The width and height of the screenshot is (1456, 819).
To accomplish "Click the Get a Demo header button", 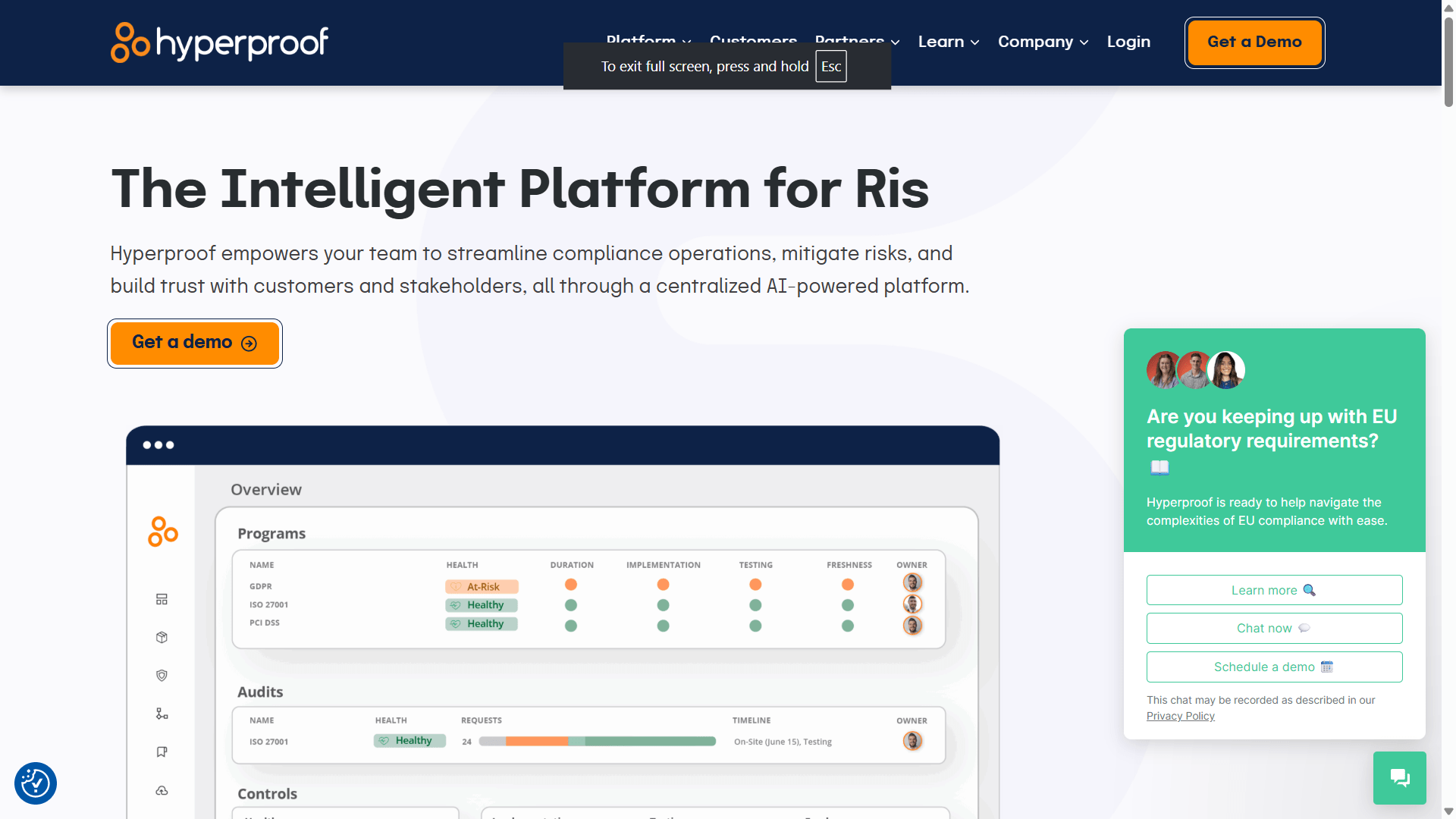I will [1254, 42].
